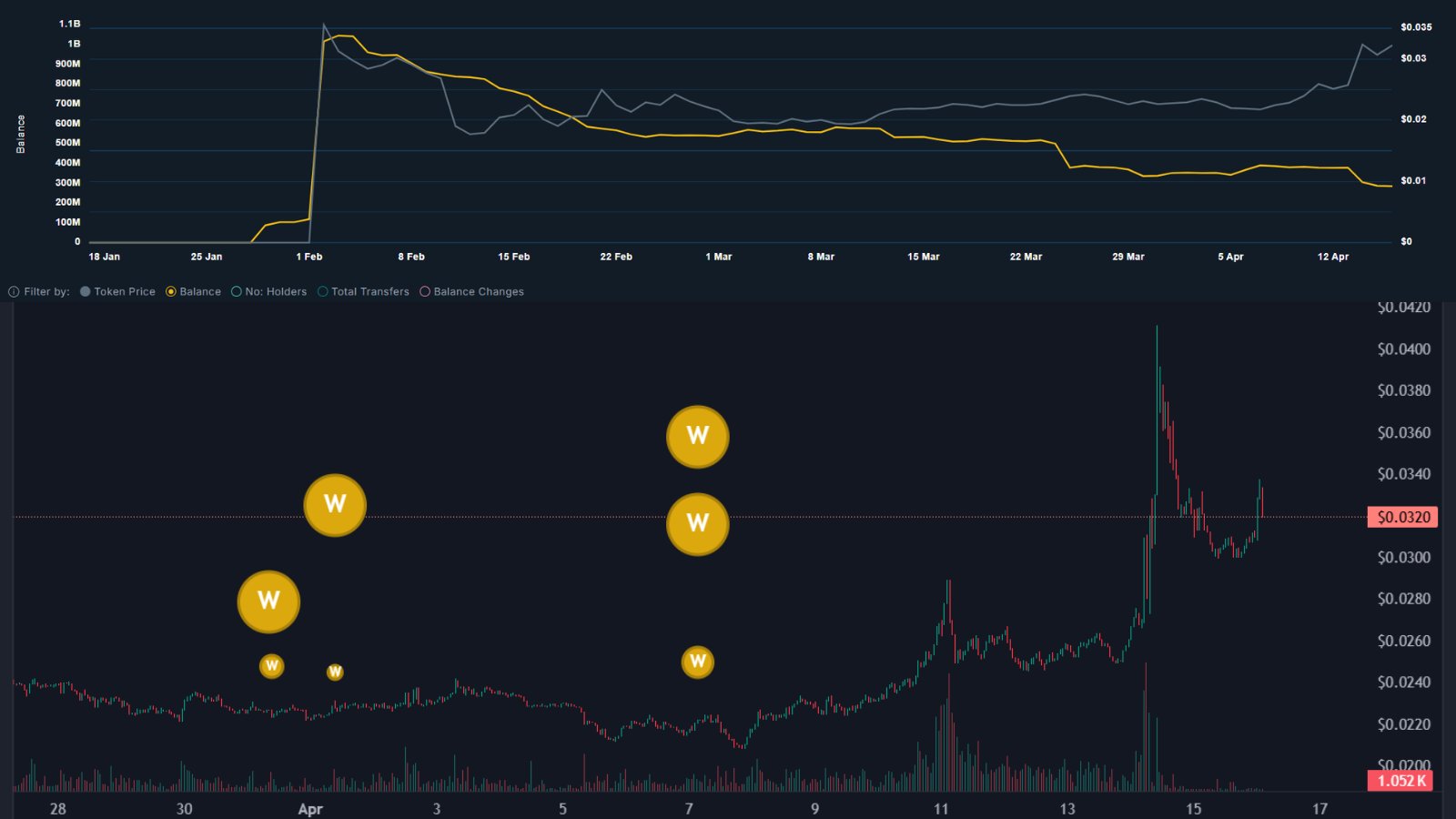Image resolution: width=1456 pixels, height=819 pixels.
Task: Select the Balance filter radio button
Action: 171,292
